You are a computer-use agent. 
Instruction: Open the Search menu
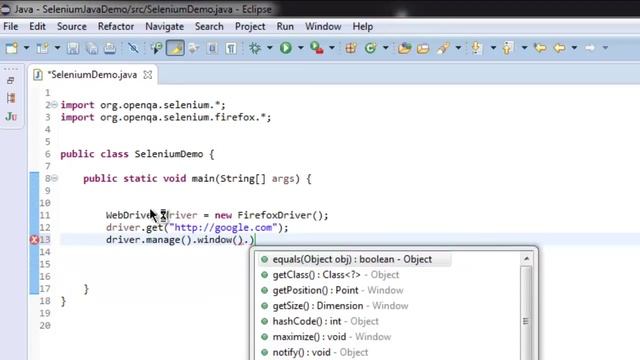(x=209, y=27)
